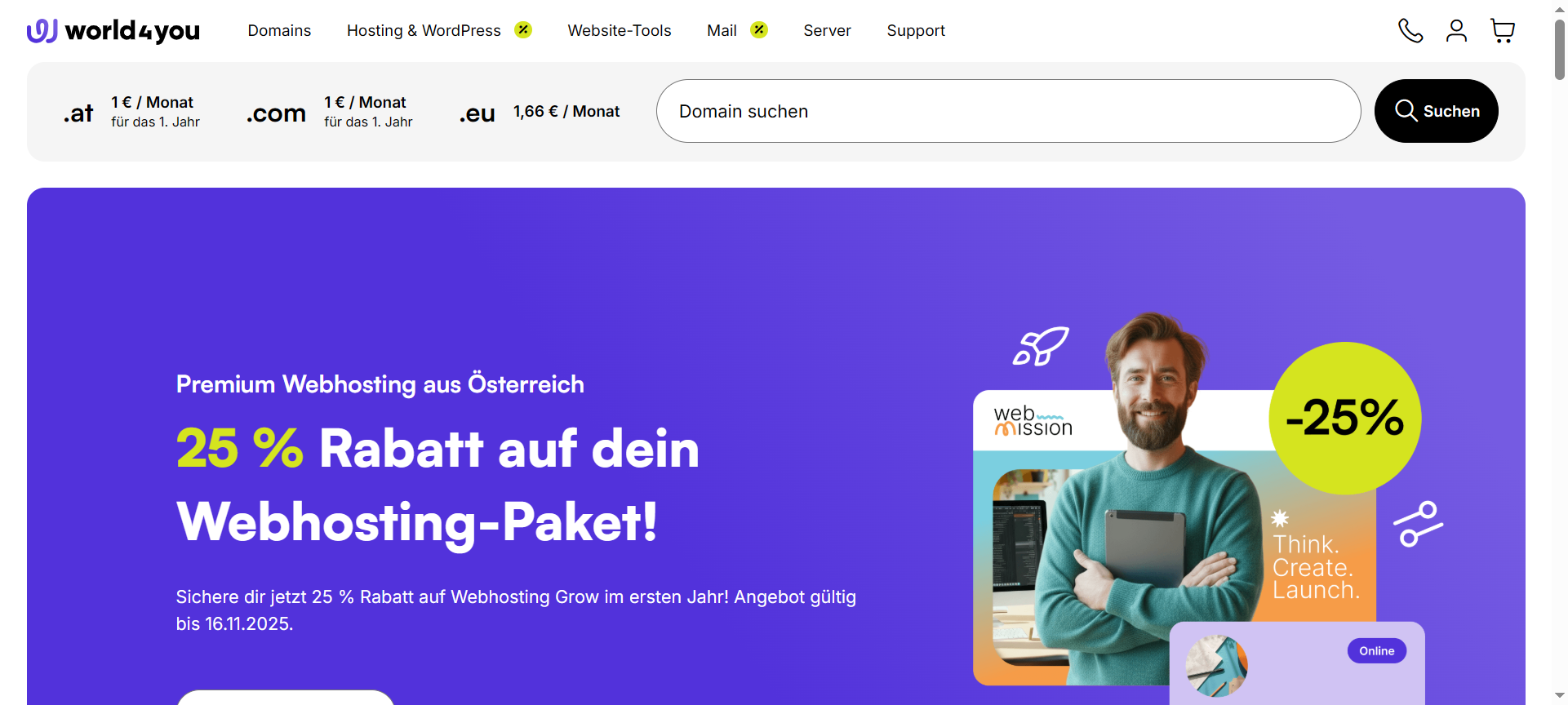Open the Server menu
1568x705 pixels.
(x=827, y=30)
